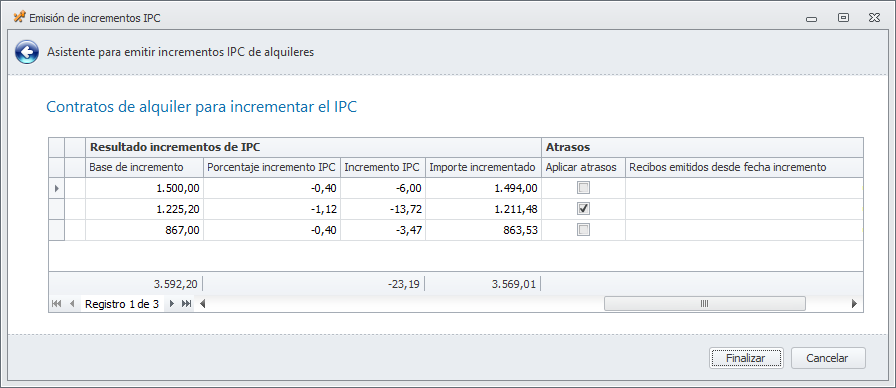Click the Cancelar button
This screenshot has height=388, width=896.
[828, 358]
